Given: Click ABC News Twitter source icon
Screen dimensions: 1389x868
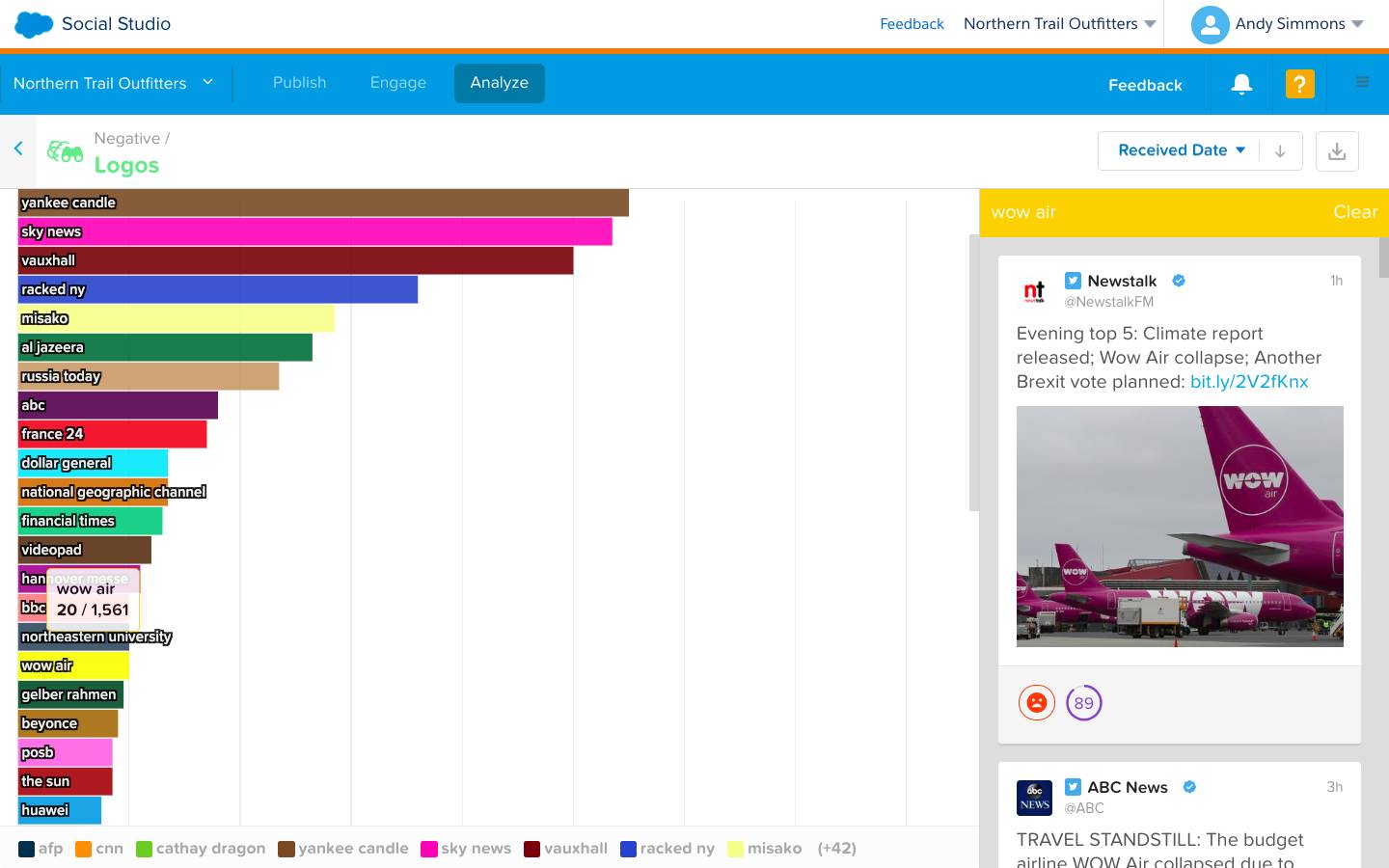Looking at the screenshot, I should tap(1073, 787).
